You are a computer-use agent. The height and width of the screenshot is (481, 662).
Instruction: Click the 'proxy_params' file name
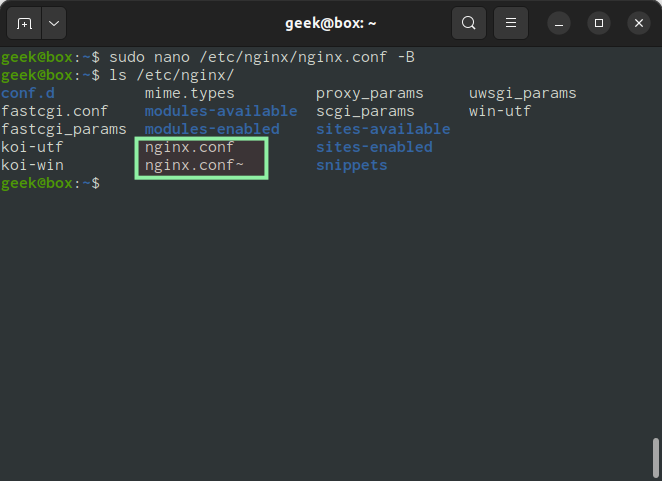pos(369,93)
